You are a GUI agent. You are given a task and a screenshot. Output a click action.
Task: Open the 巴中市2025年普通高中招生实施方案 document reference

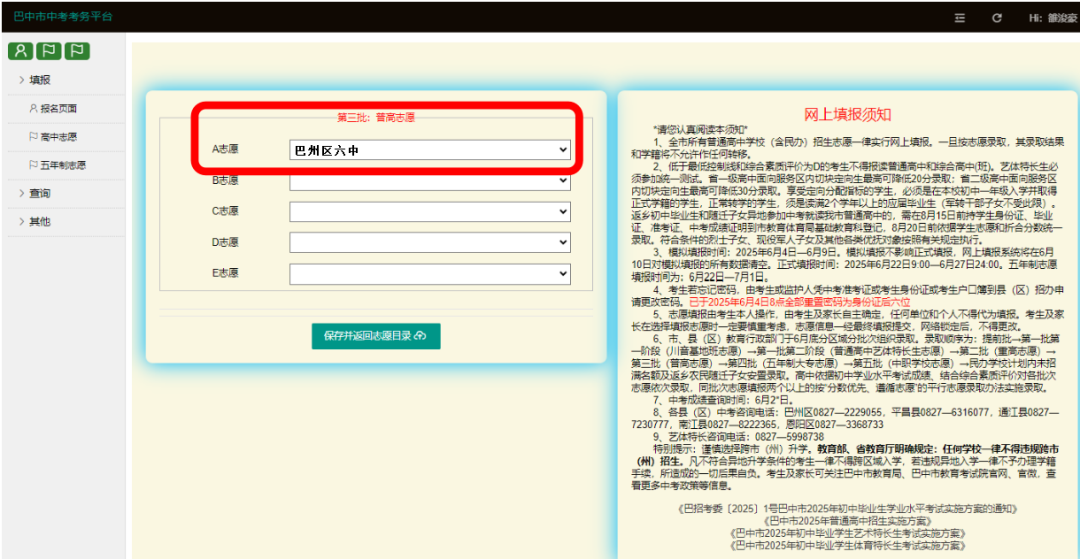(848, 521)
